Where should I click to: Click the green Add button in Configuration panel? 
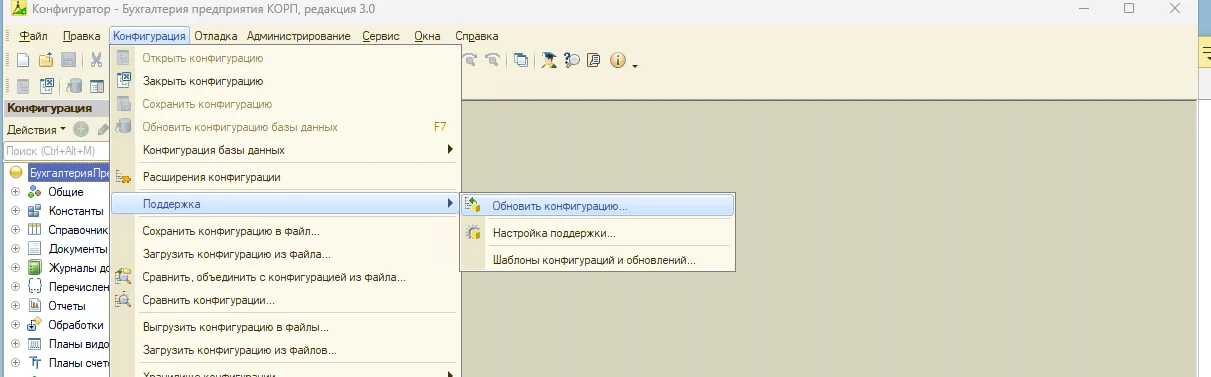tap(81, 129)
